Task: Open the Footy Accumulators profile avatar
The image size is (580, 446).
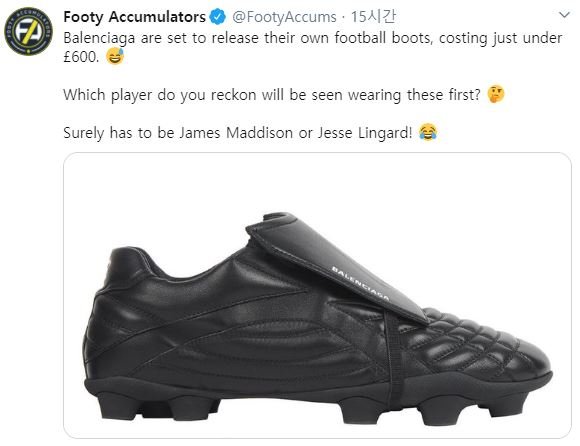Action: [28, 31]
